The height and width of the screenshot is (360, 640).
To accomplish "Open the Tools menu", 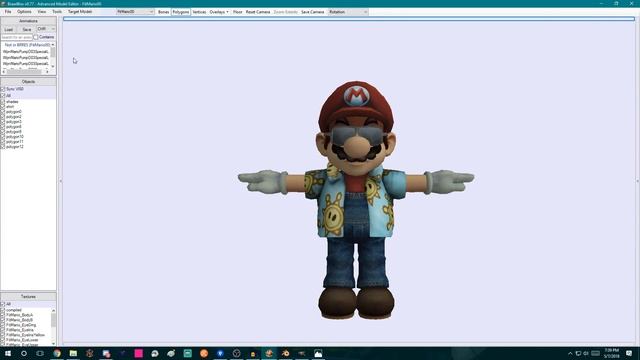I will tap(57, 12).
